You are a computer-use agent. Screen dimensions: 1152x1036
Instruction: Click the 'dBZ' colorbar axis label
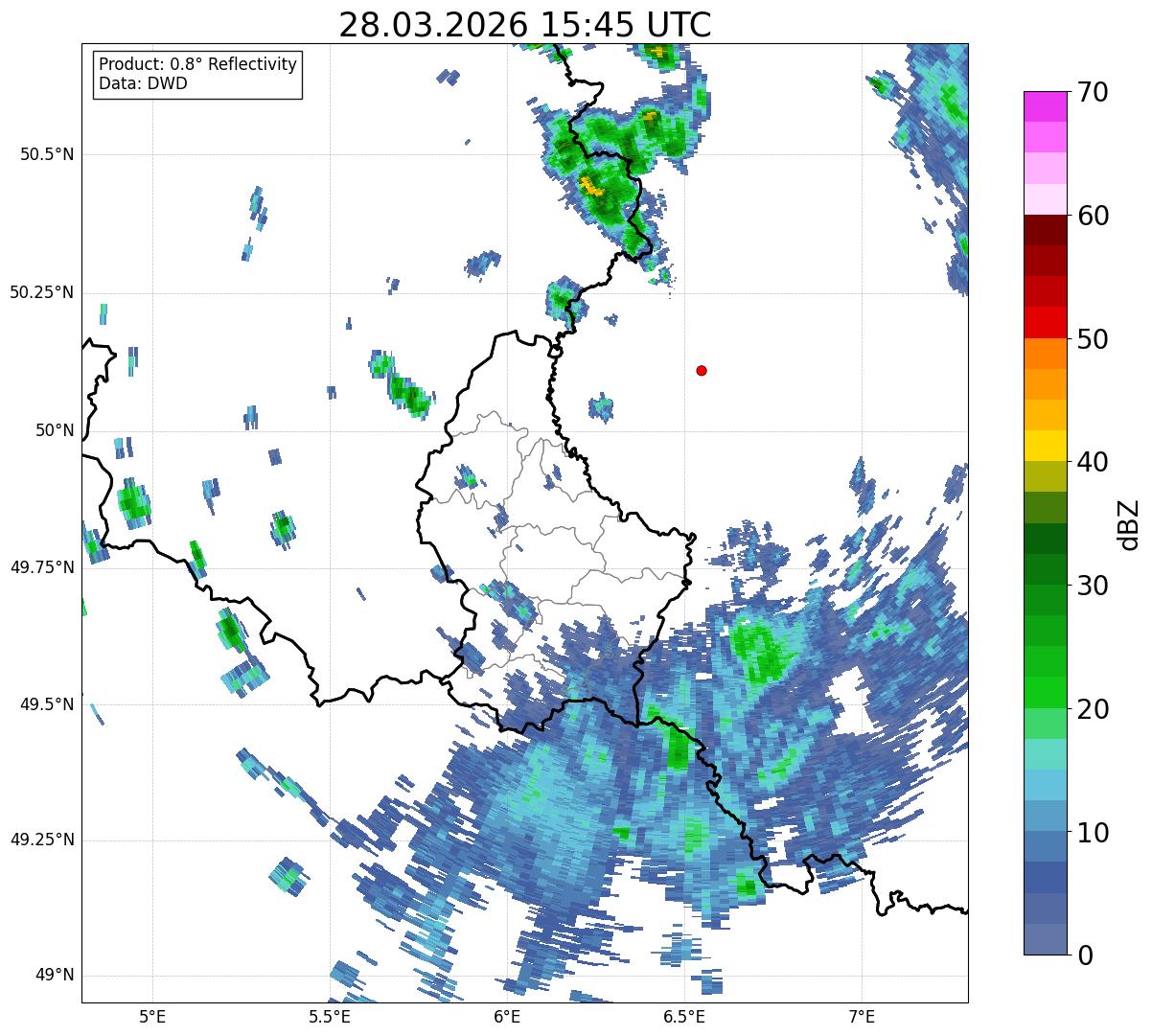tap(1131, 523)
